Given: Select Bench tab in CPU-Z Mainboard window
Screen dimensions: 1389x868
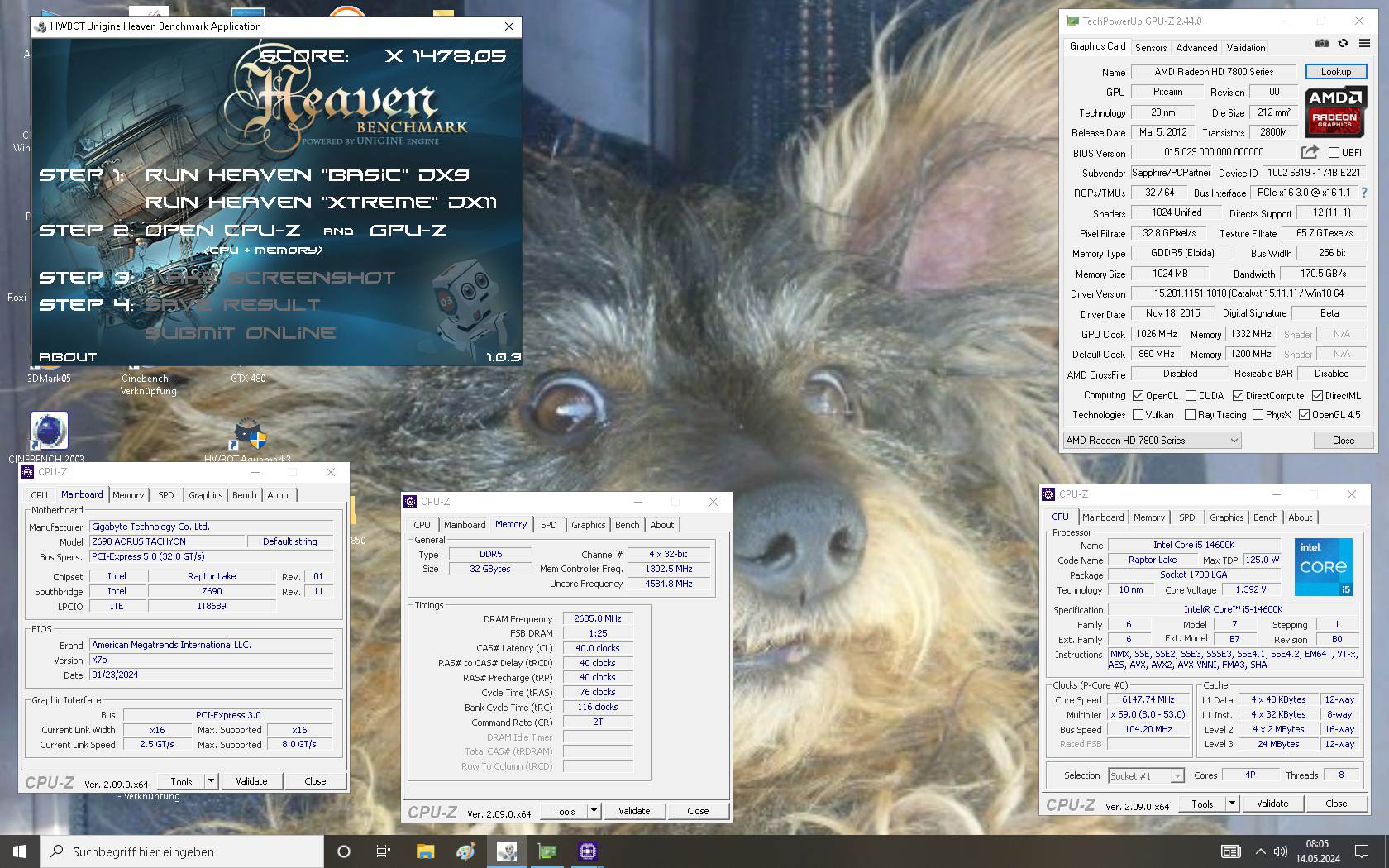Looking at the screenshot, I should pyautogui.click(x=244, y=495).
